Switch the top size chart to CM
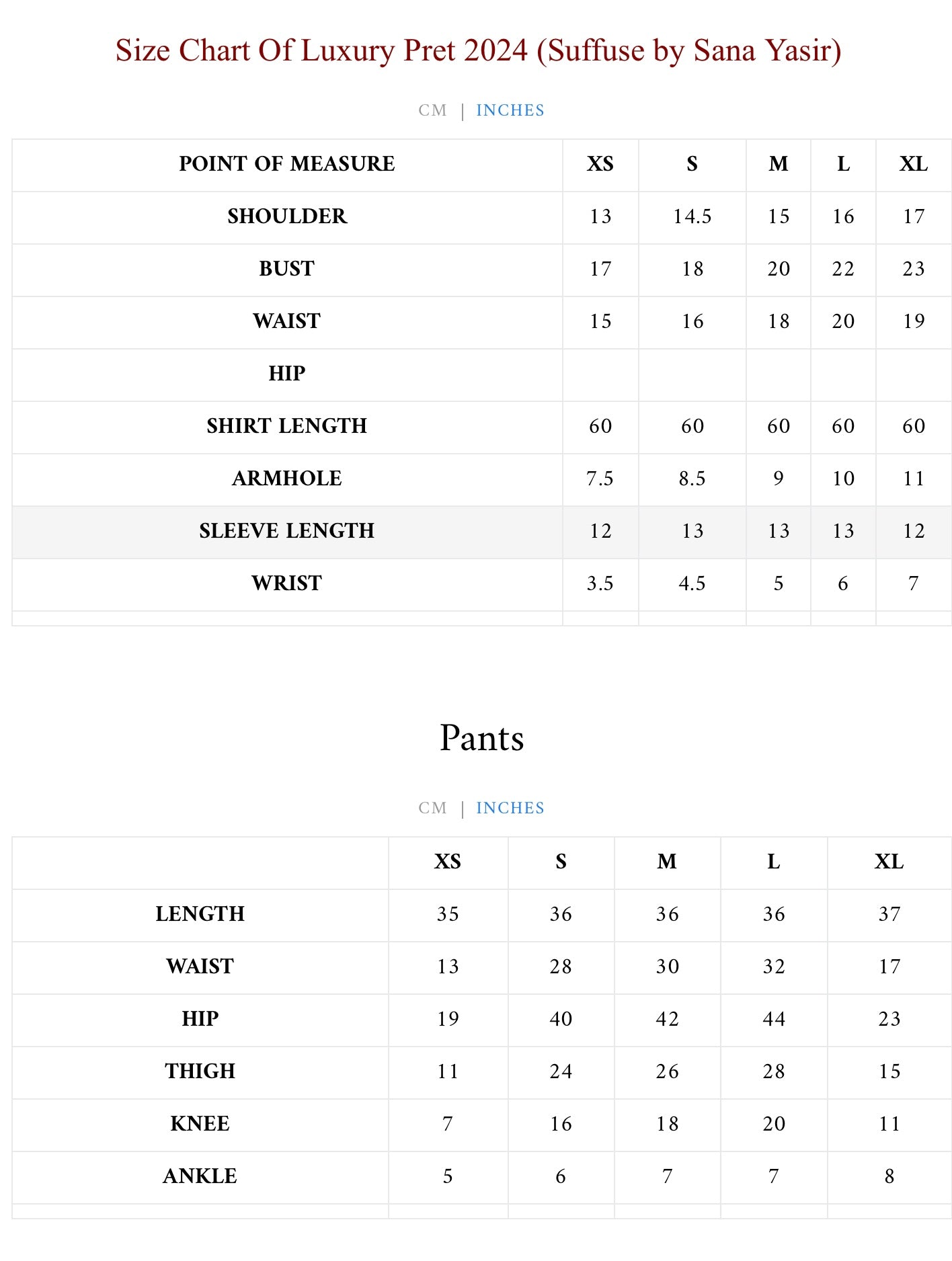This screenshot has width=952, height=1261. coord(432,110)
